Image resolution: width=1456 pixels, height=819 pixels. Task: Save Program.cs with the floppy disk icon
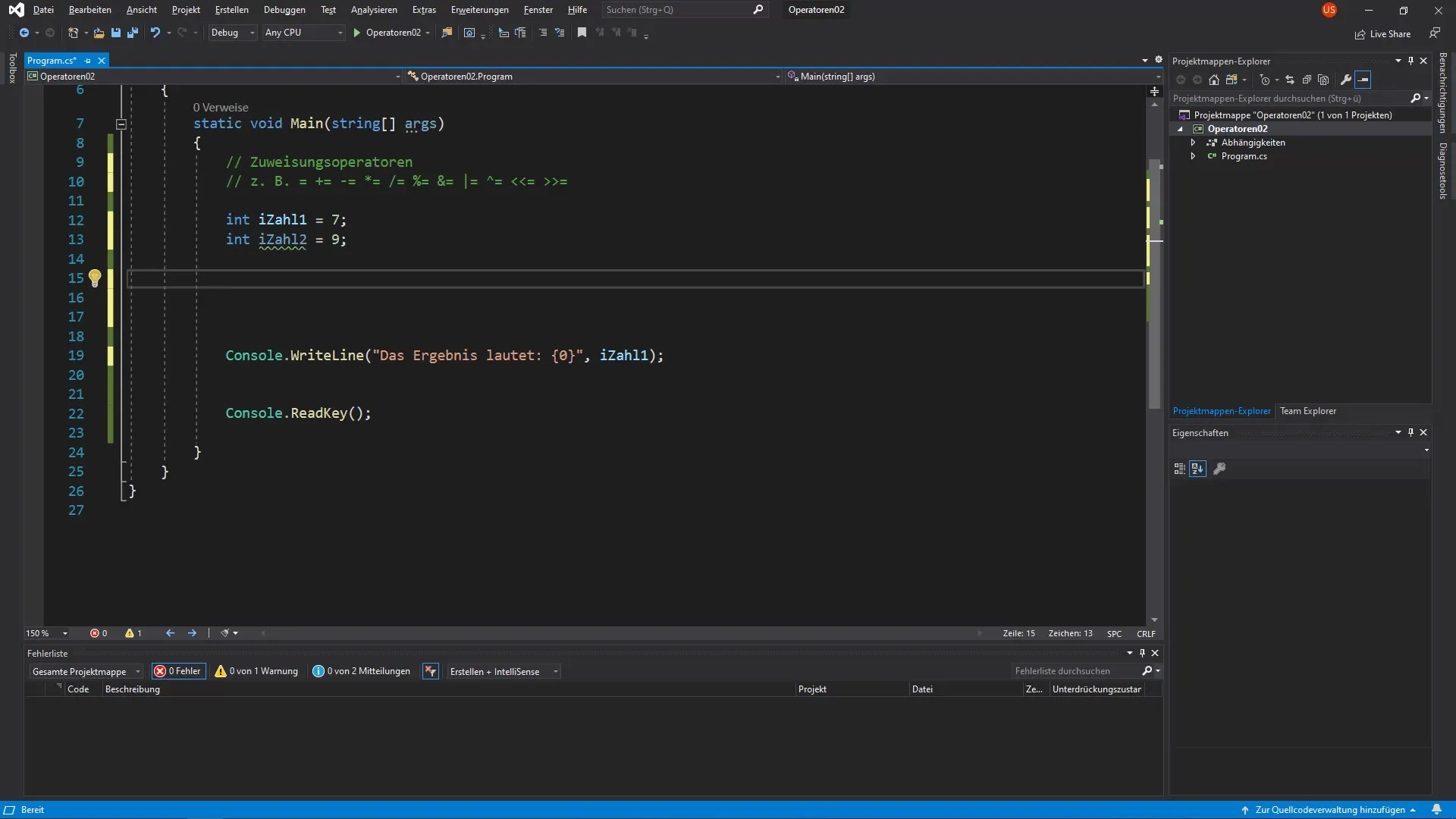[x=116, y=33]
